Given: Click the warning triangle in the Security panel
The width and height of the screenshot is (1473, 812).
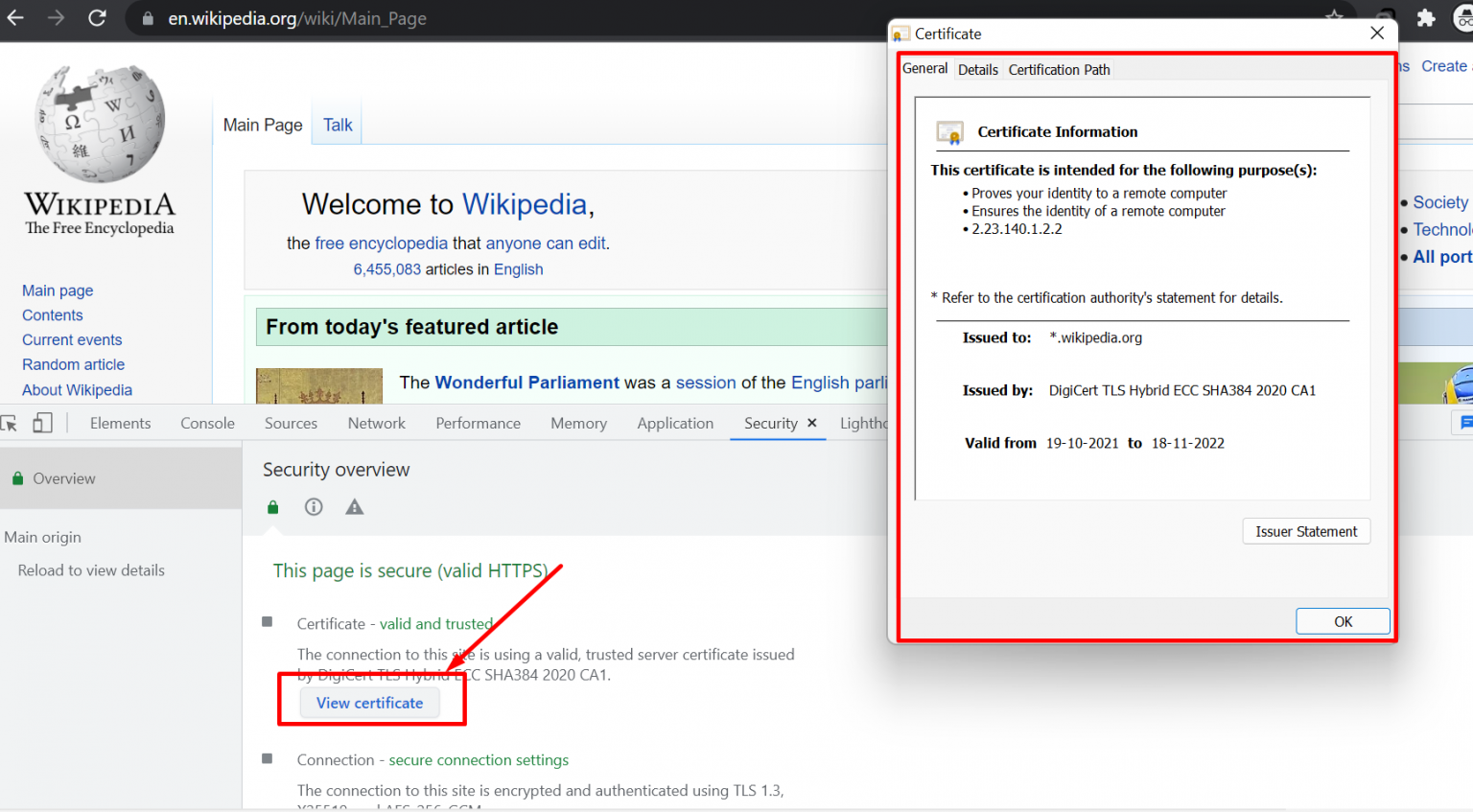Looking at the screenshot, I should click(354, 506).
